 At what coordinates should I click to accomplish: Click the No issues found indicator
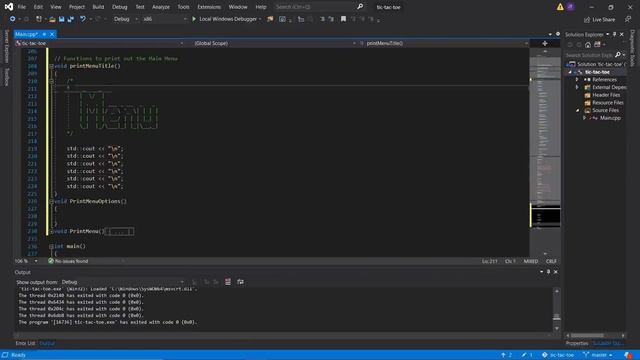point(68,261)
